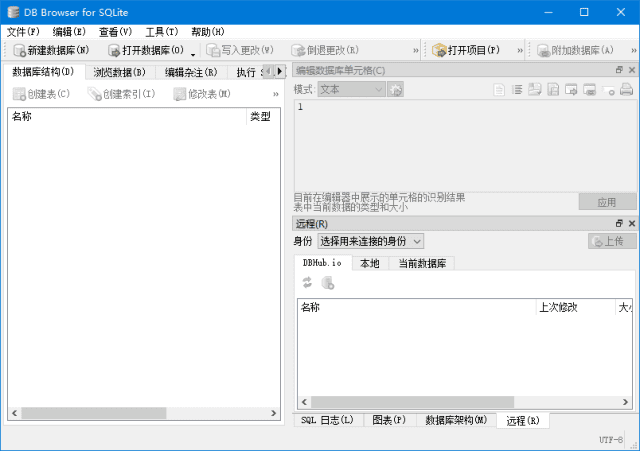Expand overflow chevron after 修改表
Viewport: 640px width, 451px height.
[276, 94]
